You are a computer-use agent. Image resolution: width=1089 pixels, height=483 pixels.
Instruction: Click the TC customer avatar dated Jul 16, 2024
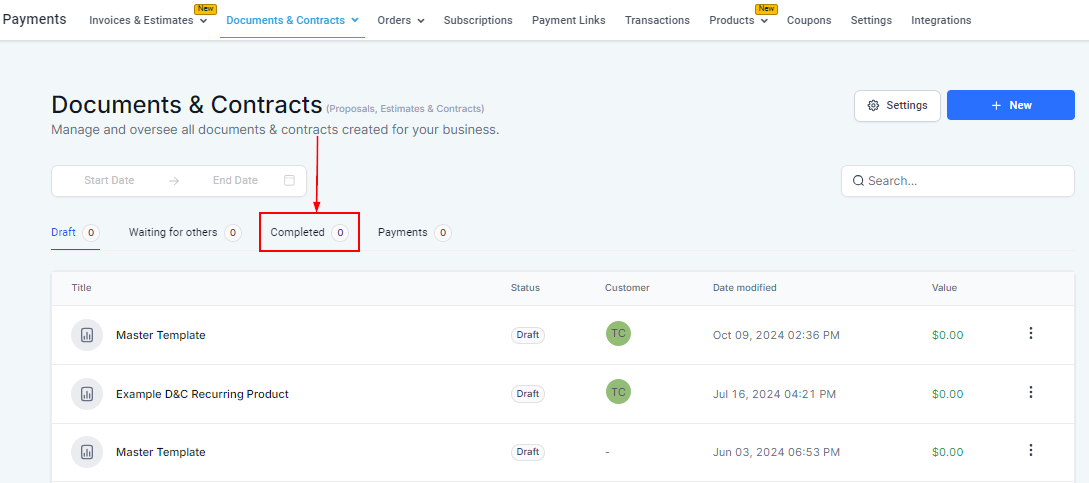(x=618, y=392)
